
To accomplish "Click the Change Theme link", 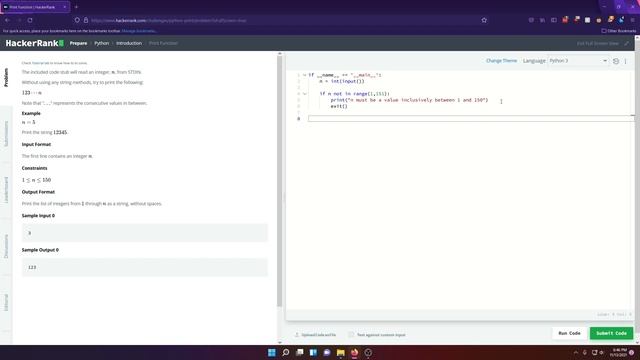I will coord(501,61).
